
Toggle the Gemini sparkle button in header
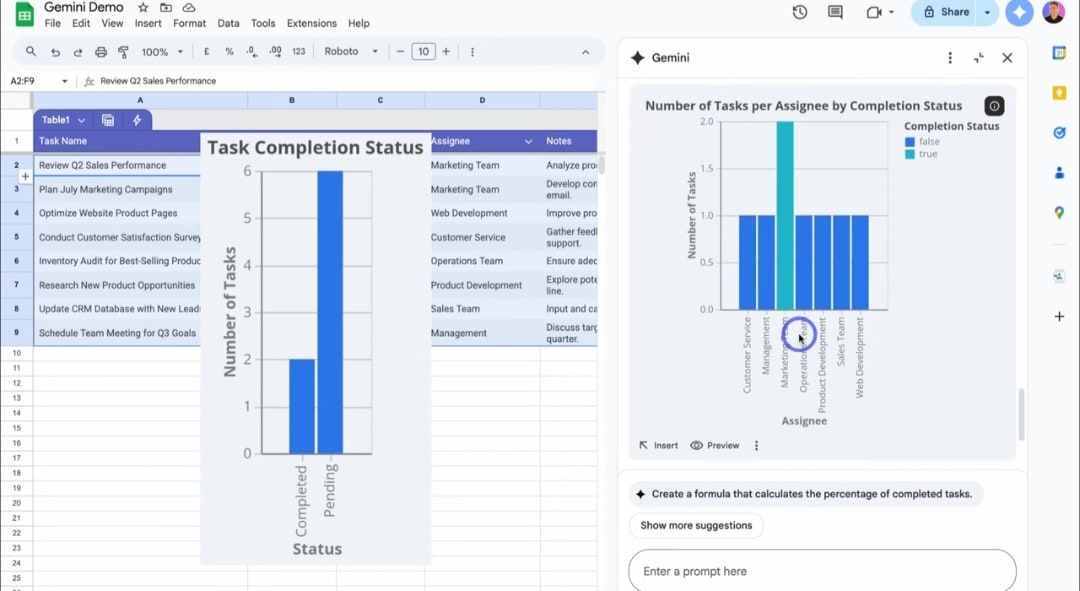point(1019,12)
